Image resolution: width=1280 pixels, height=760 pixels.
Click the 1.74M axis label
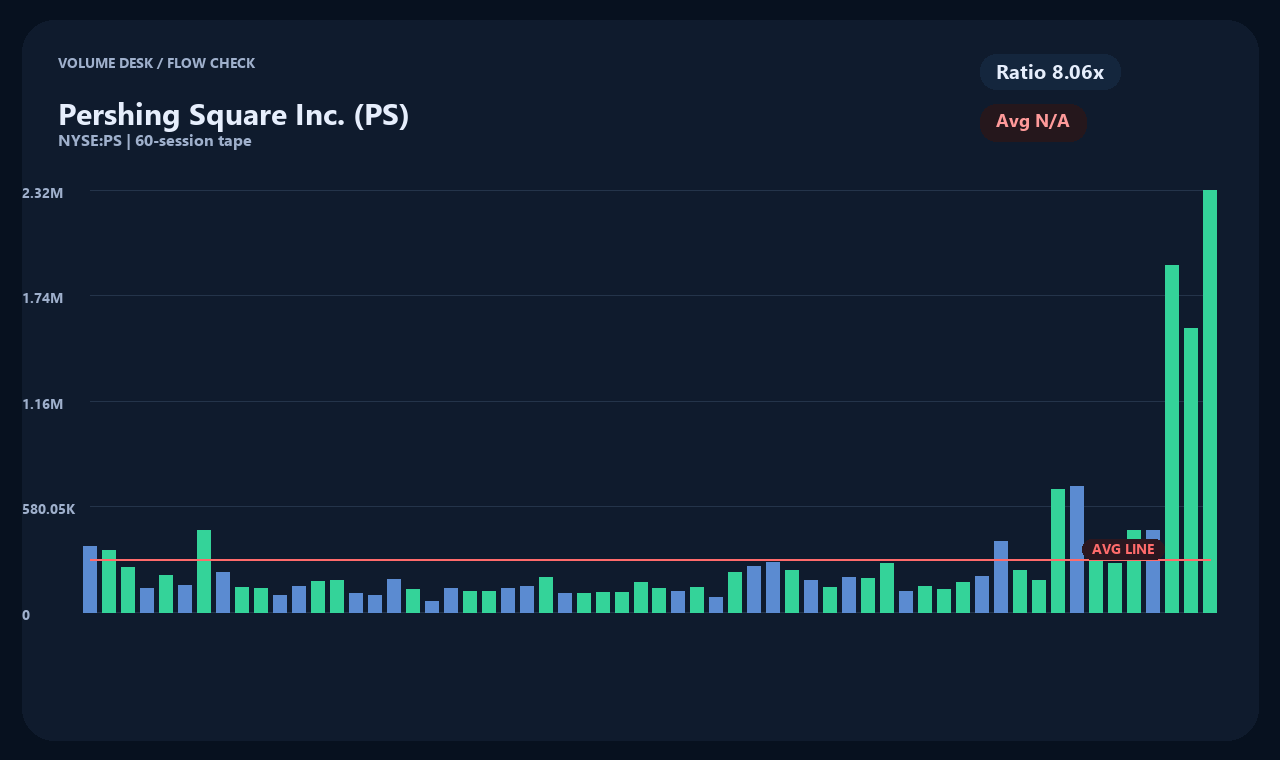(x=43, y=298)
